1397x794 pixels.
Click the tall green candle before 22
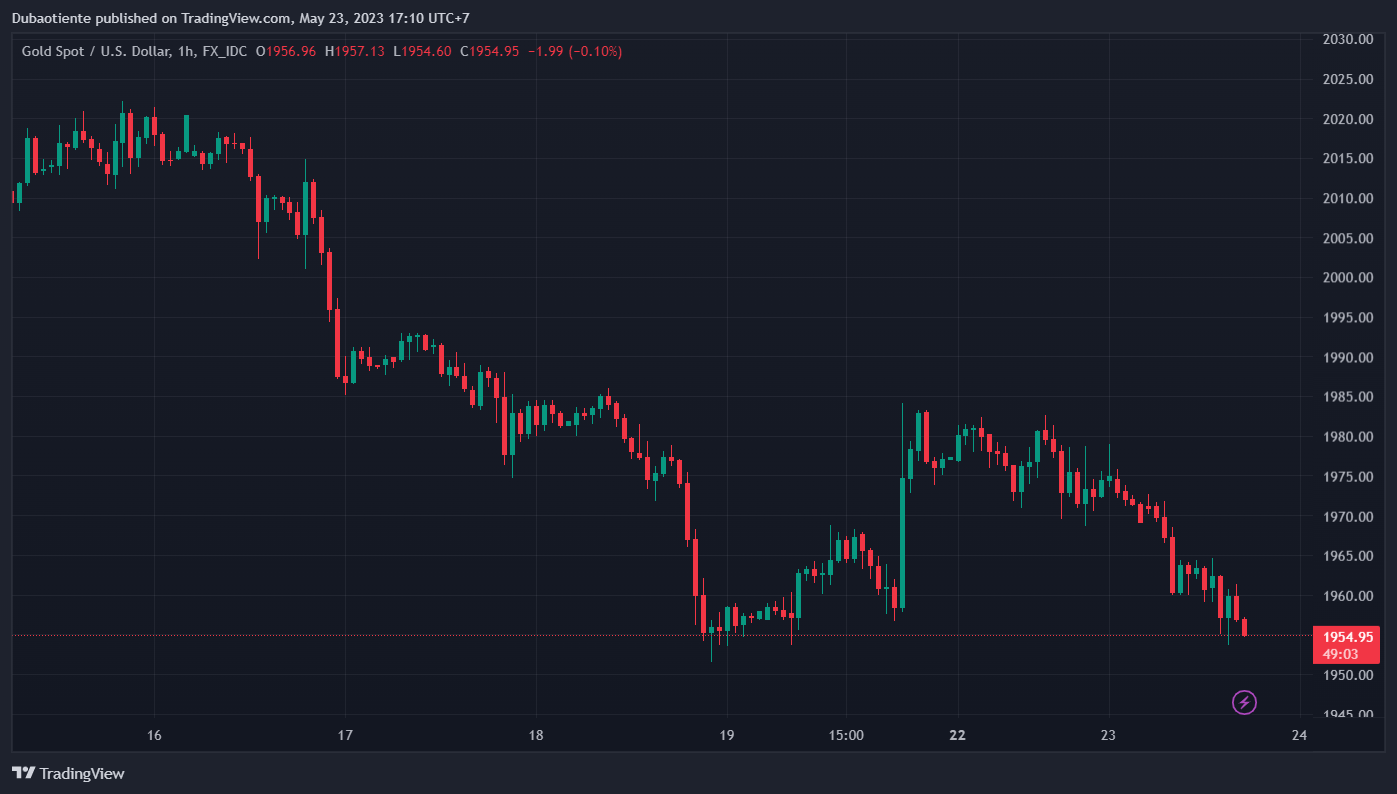pyautogui.click(x=902, y=540)
